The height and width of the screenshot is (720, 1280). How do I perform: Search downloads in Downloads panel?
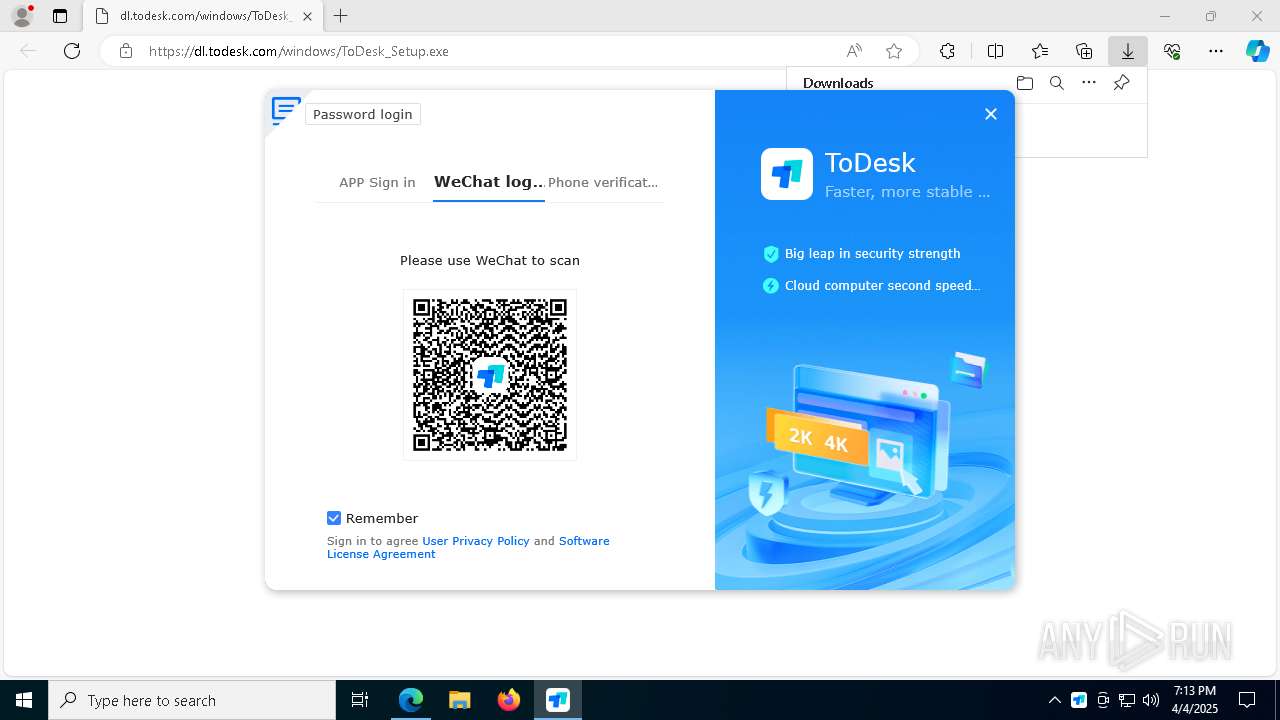pyautogui.click(x=1056, y=83)
